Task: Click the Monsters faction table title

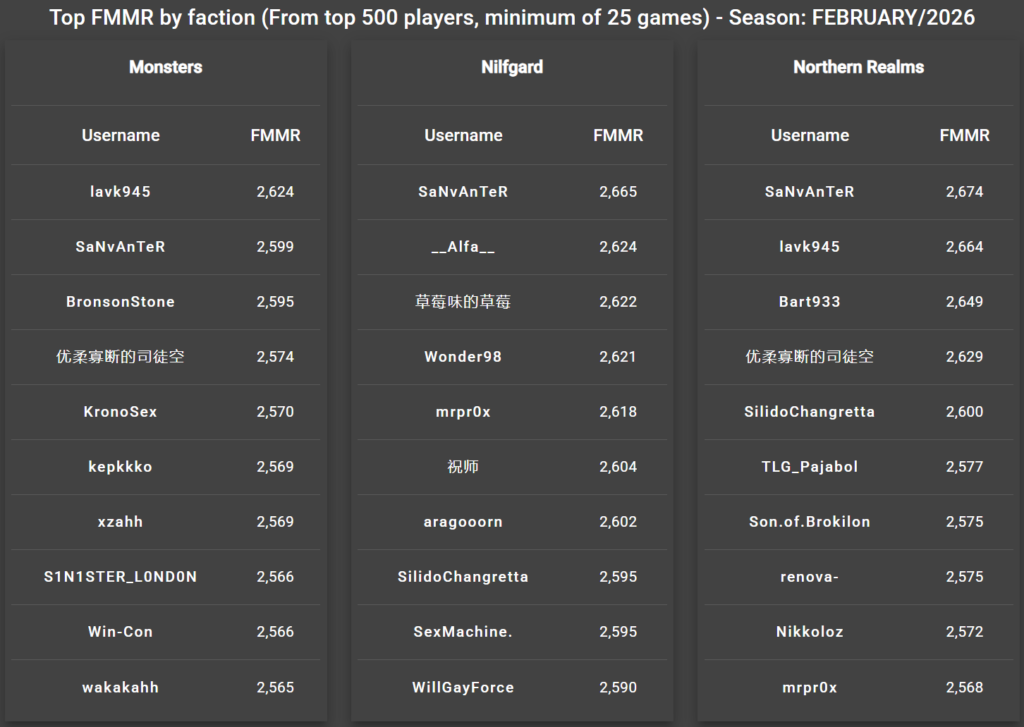Action: point(166,67)
